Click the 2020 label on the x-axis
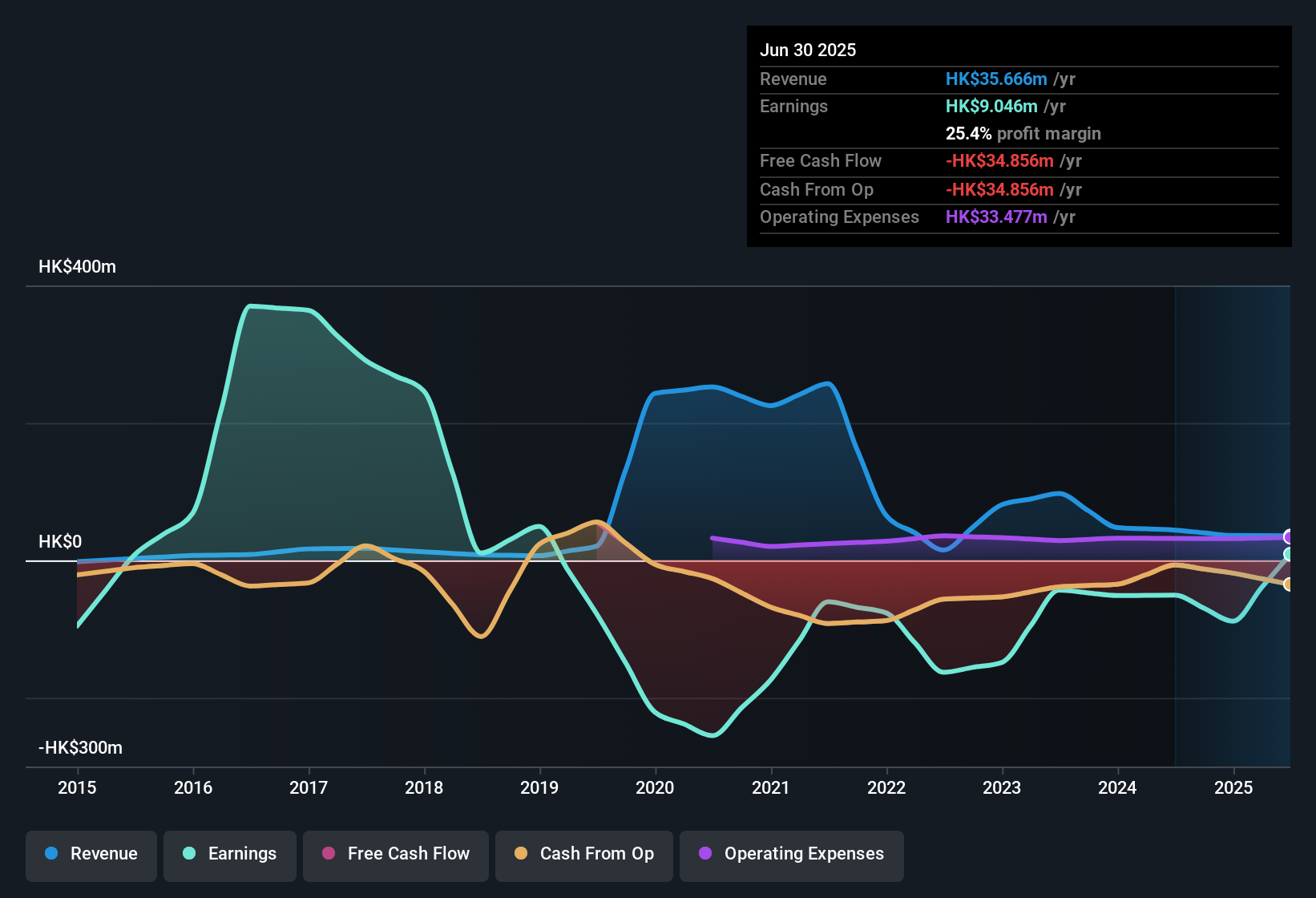This screenshot has width=1316, height=898. coord(656,788)
